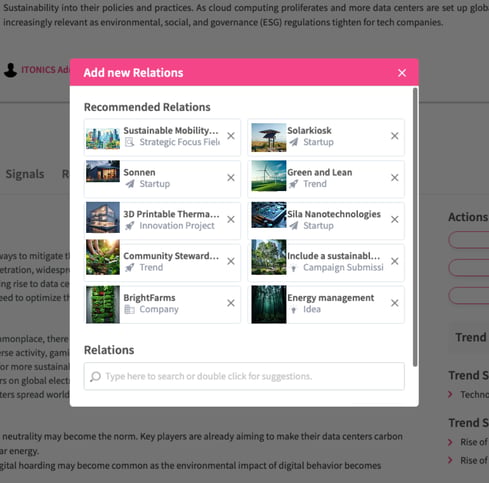Select the Community Steward title
Viewport: 489px width, 483px height.
click(x=171, y=256)
